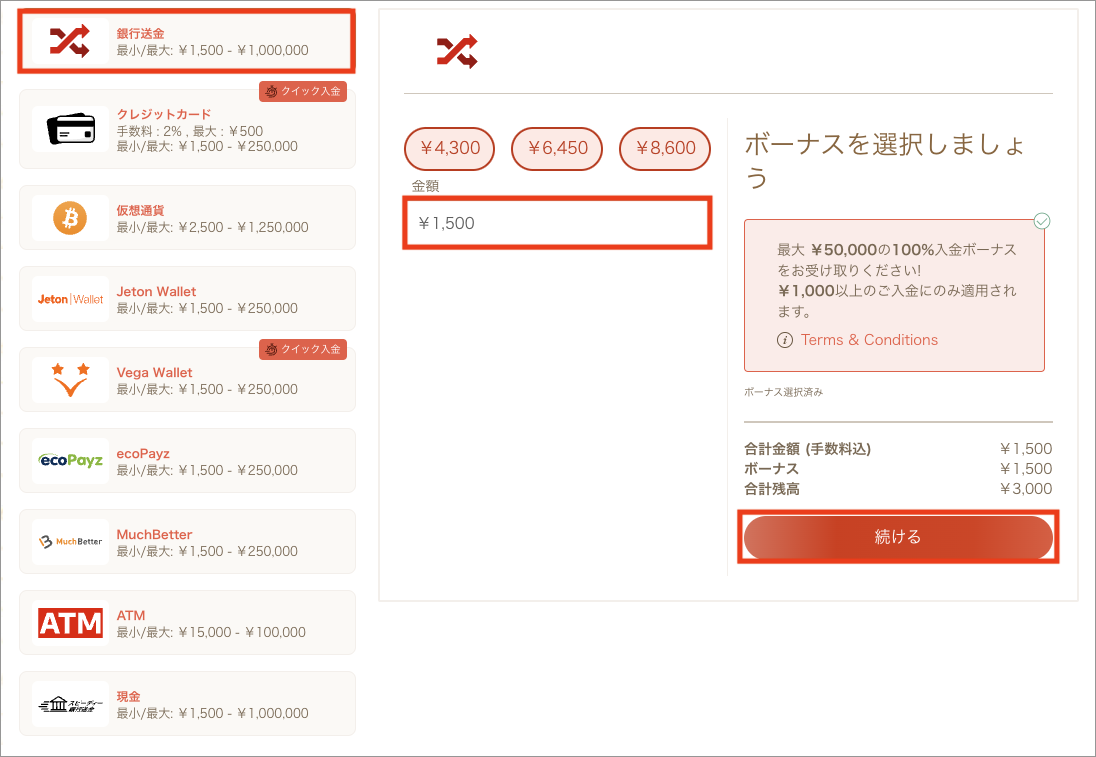Screen dimensions: 1096x757
Task: Click the info icon beside Terms & Conditions
Action: pyautogui.click(x=785, y=340)
